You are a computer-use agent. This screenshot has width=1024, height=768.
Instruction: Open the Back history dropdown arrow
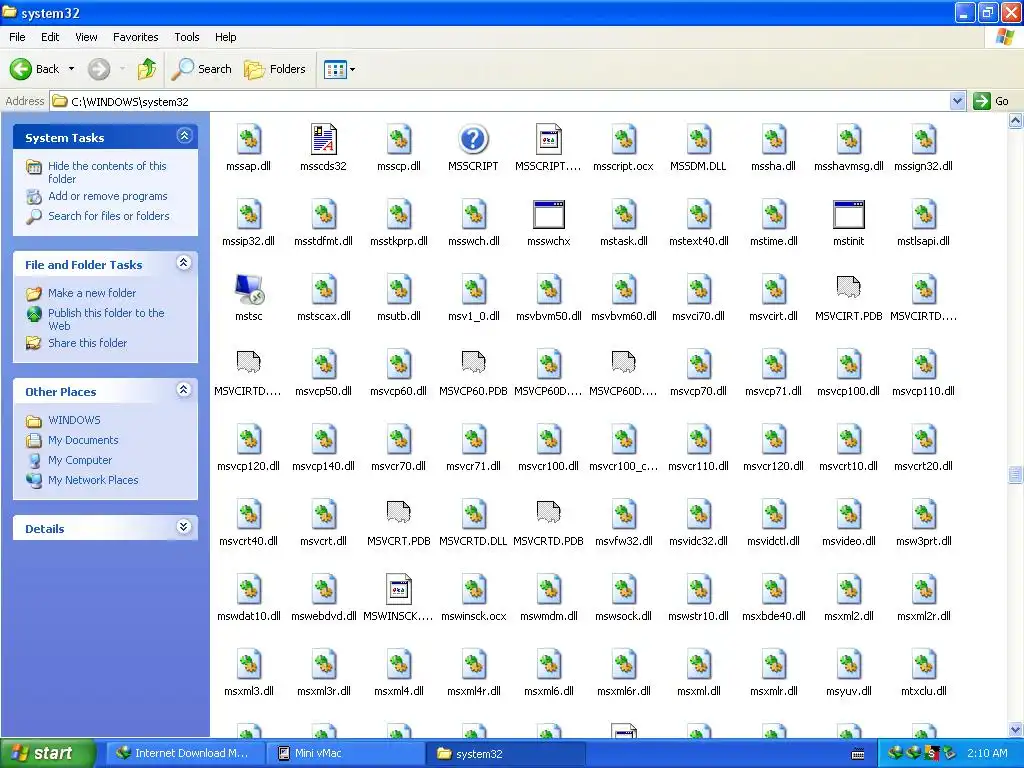(x=71, y=69)
